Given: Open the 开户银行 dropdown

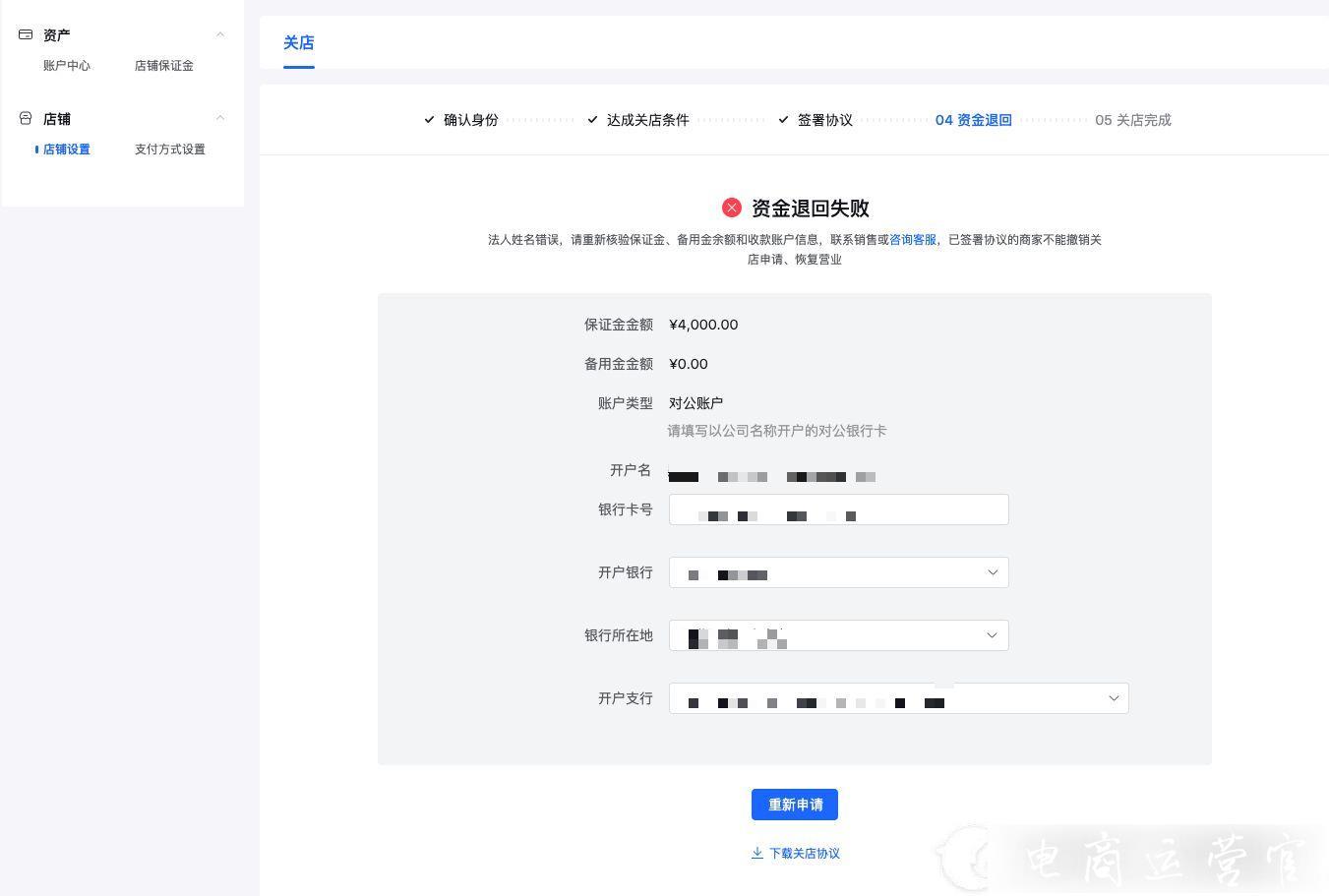Looking at the screenshot, I should 839,572.
